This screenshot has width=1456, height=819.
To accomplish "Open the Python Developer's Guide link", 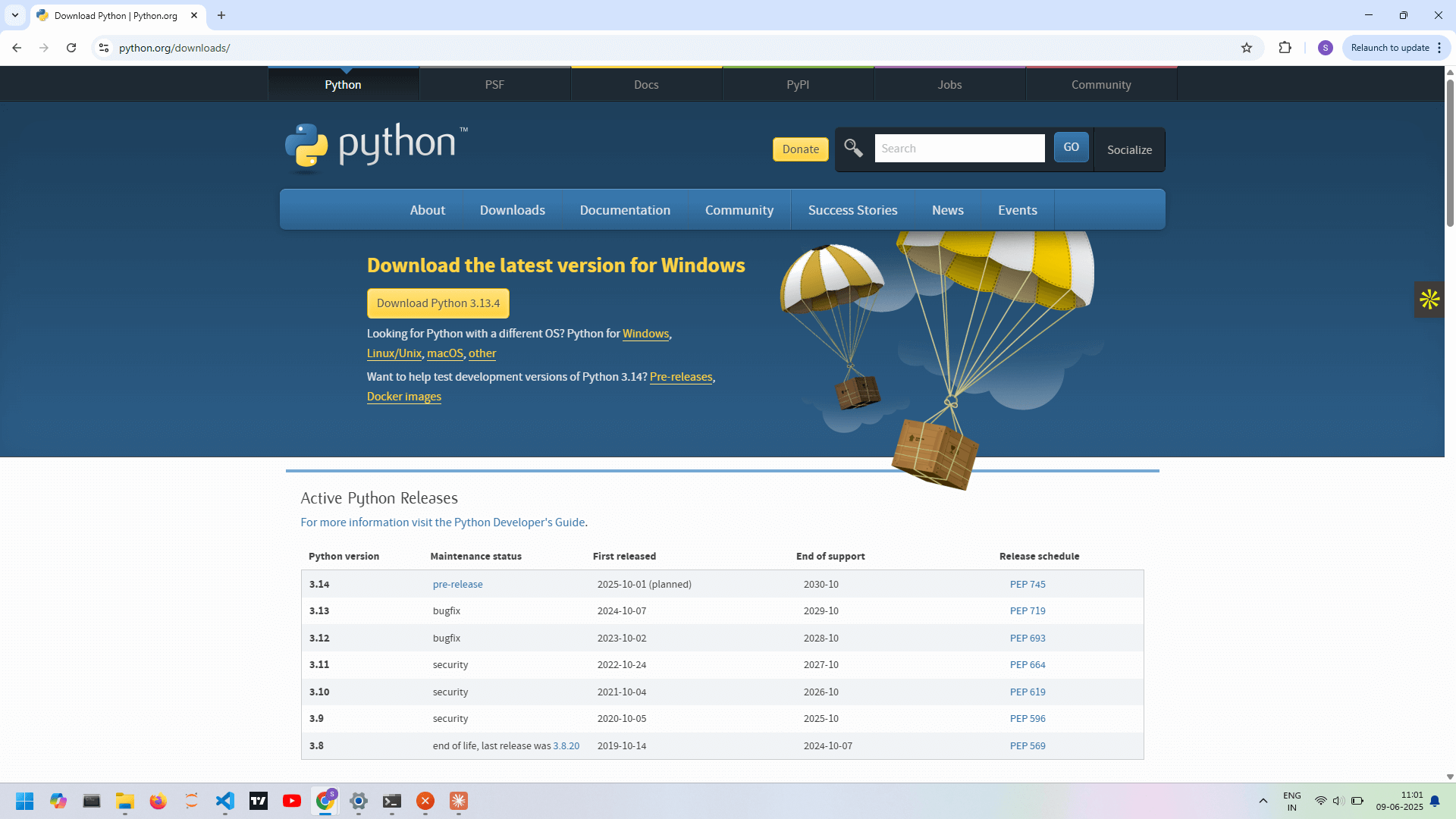I will click(x=443, y=522).
